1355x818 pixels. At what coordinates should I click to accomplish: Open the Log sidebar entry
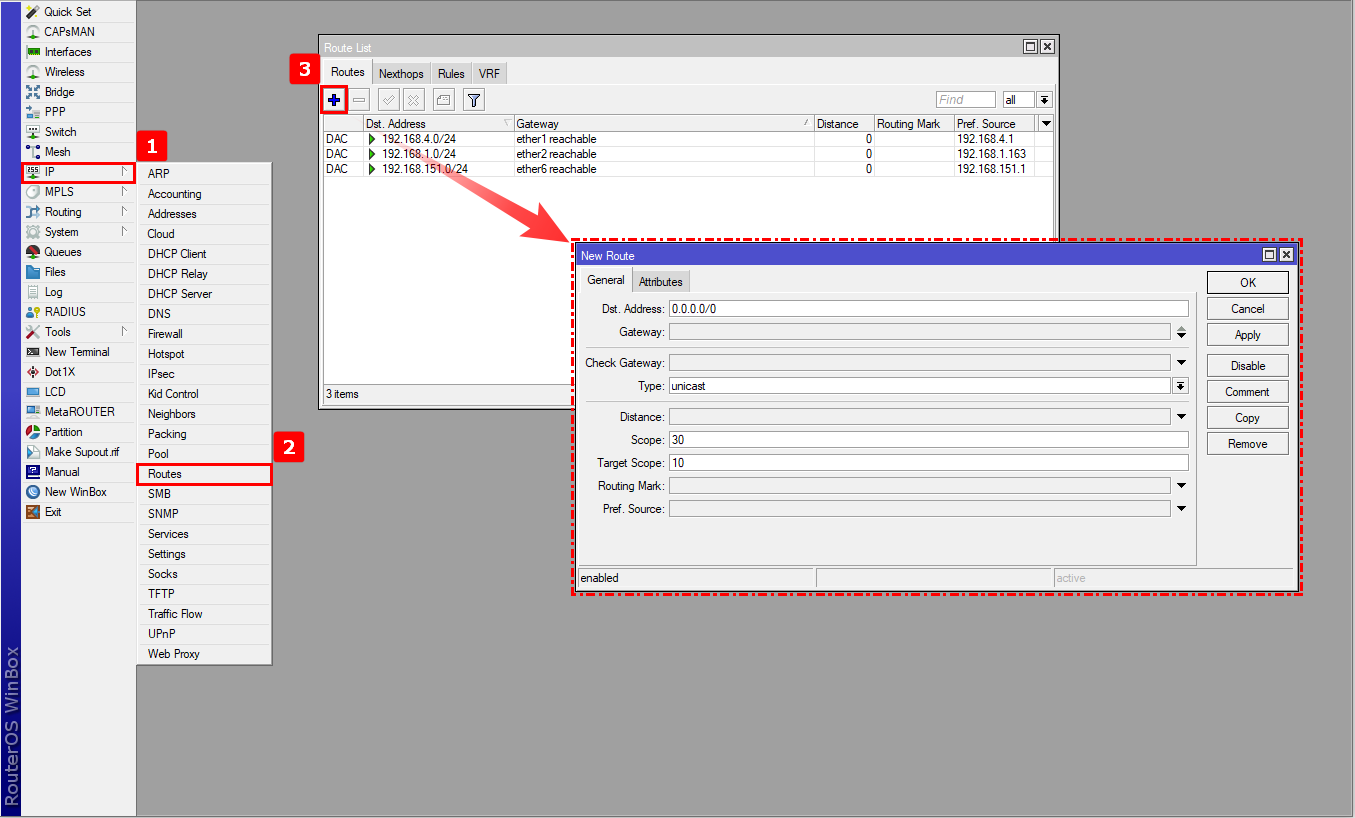point(53,292)
